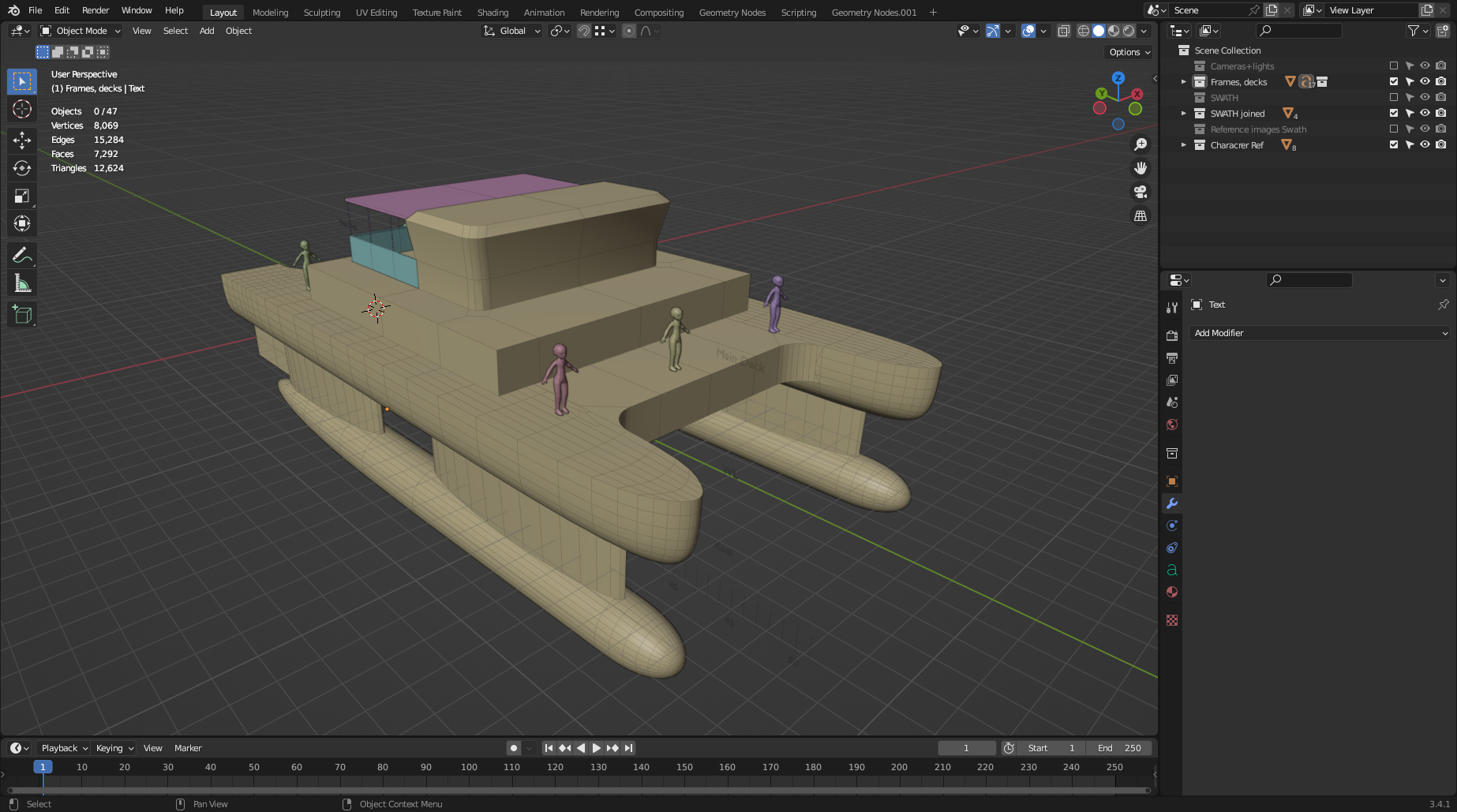Toggle camera view in viewport
This screenshot has width=1457, height=812.
(1141, 192)
